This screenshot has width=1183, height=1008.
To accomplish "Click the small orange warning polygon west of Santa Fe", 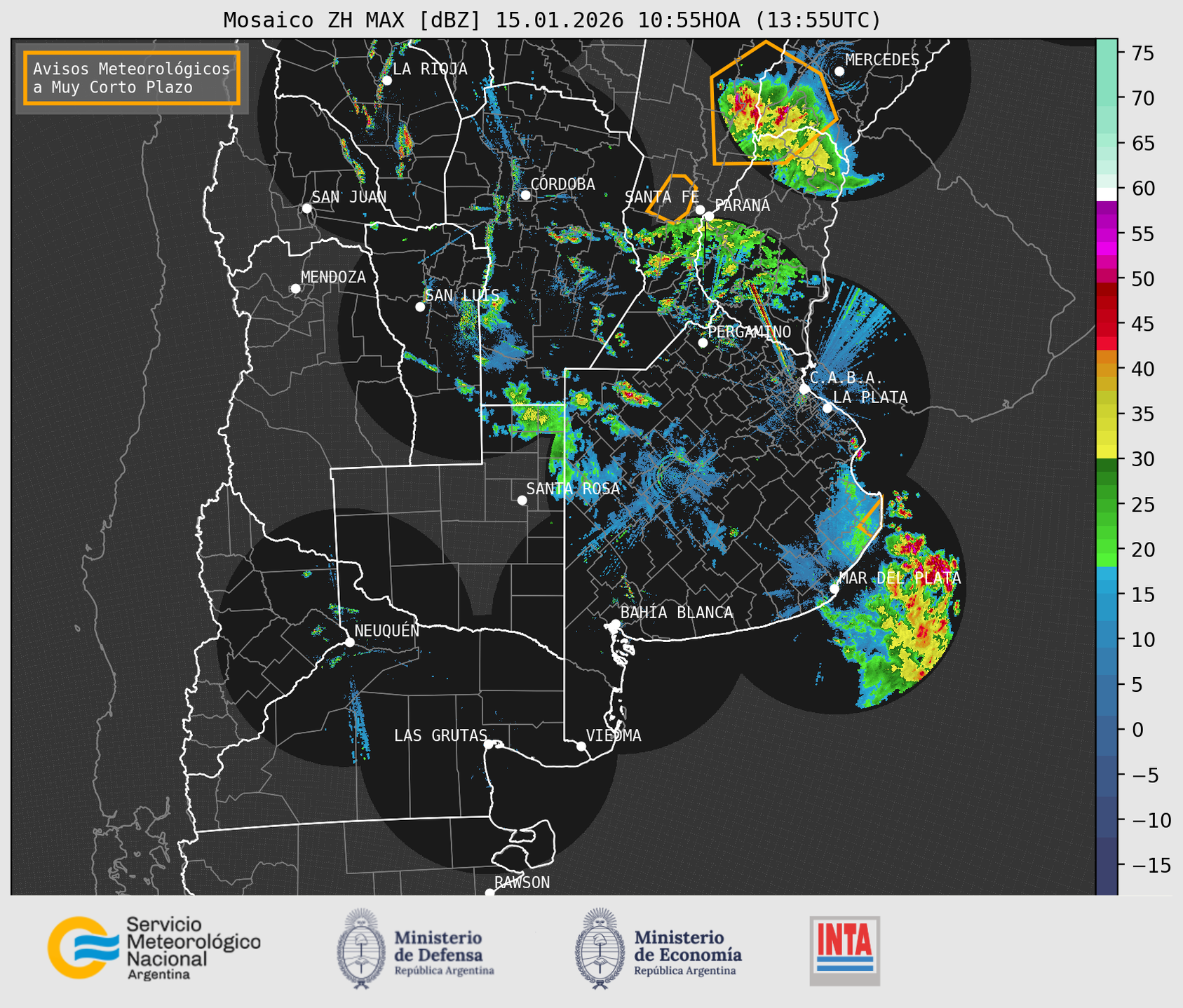I will coord(670,198).
